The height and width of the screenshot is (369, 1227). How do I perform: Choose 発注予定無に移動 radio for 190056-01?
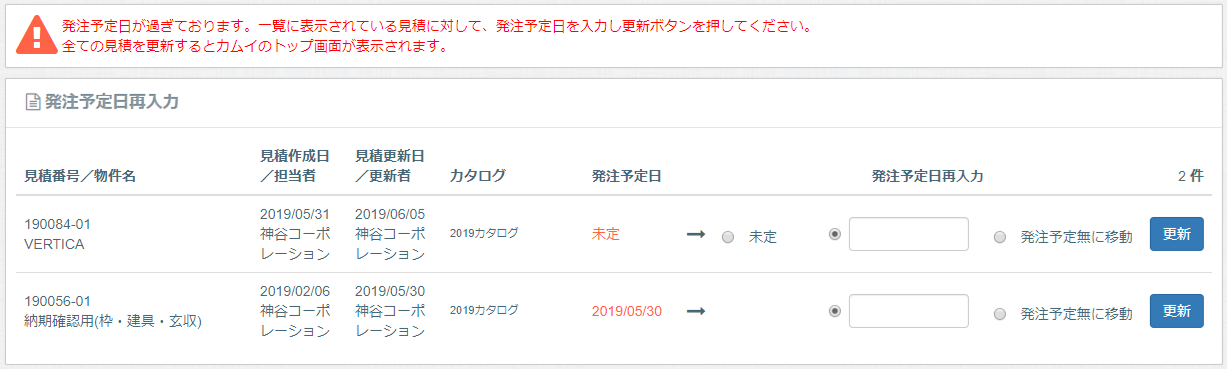(1000, 314)
